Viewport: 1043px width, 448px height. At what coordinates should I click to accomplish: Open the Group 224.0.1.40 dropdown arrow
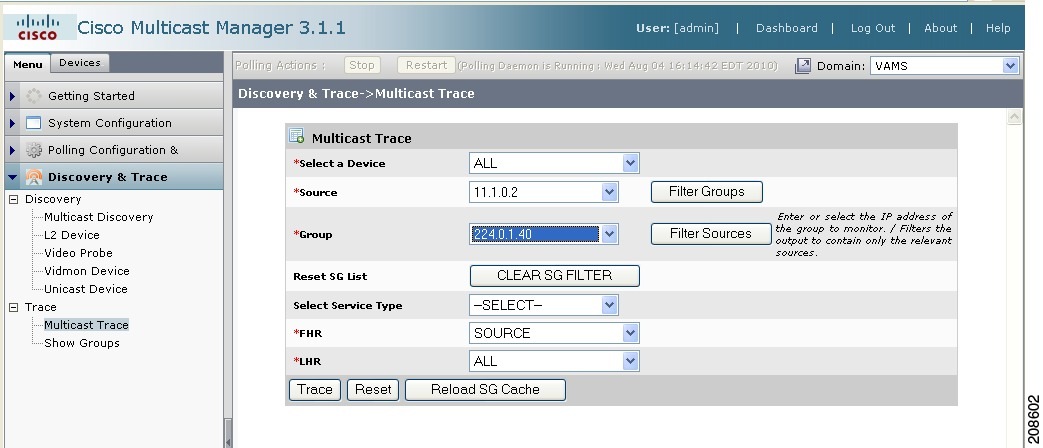pyautogui.click(x=609, y=234)
